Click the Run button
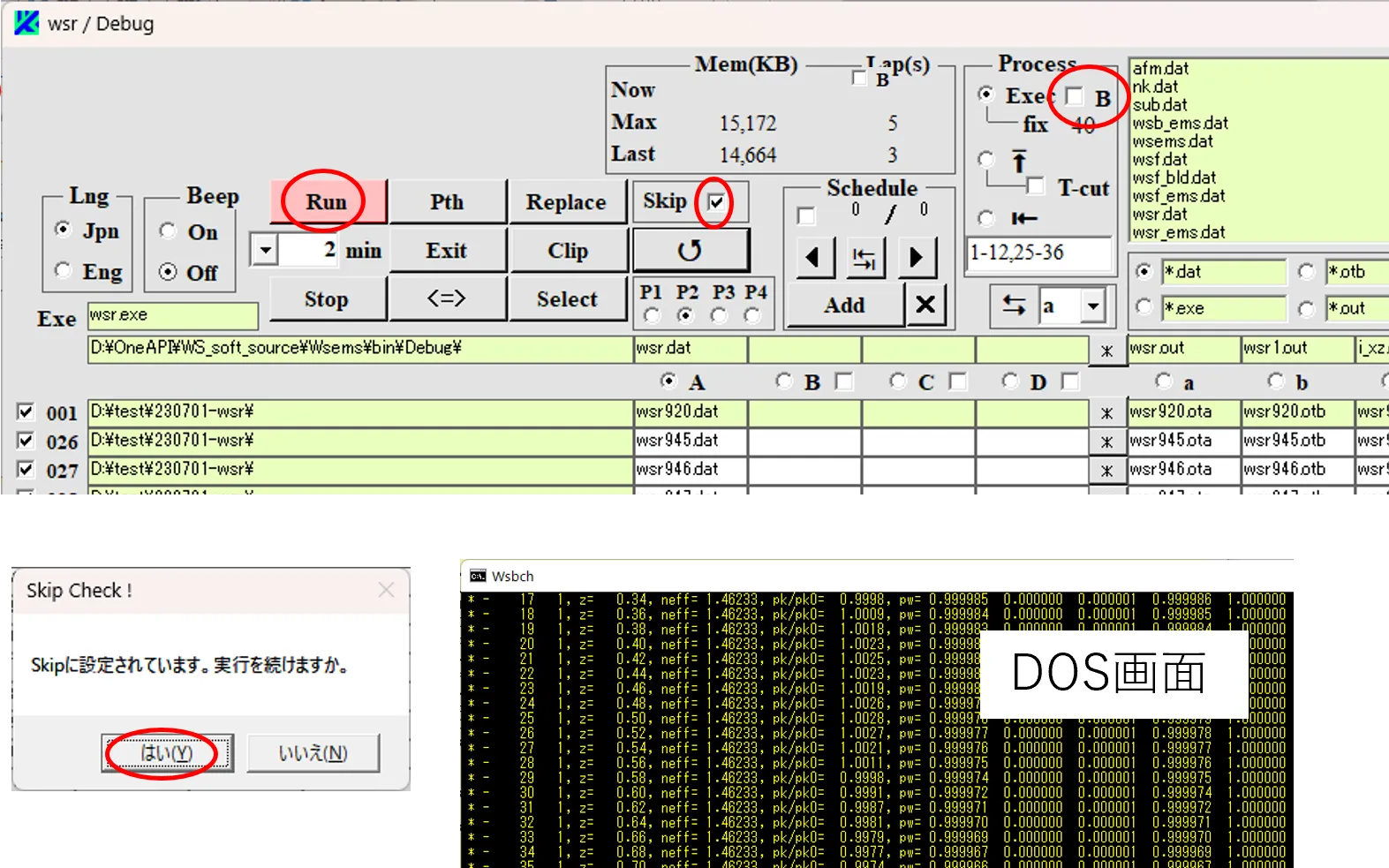 (328, 201)
